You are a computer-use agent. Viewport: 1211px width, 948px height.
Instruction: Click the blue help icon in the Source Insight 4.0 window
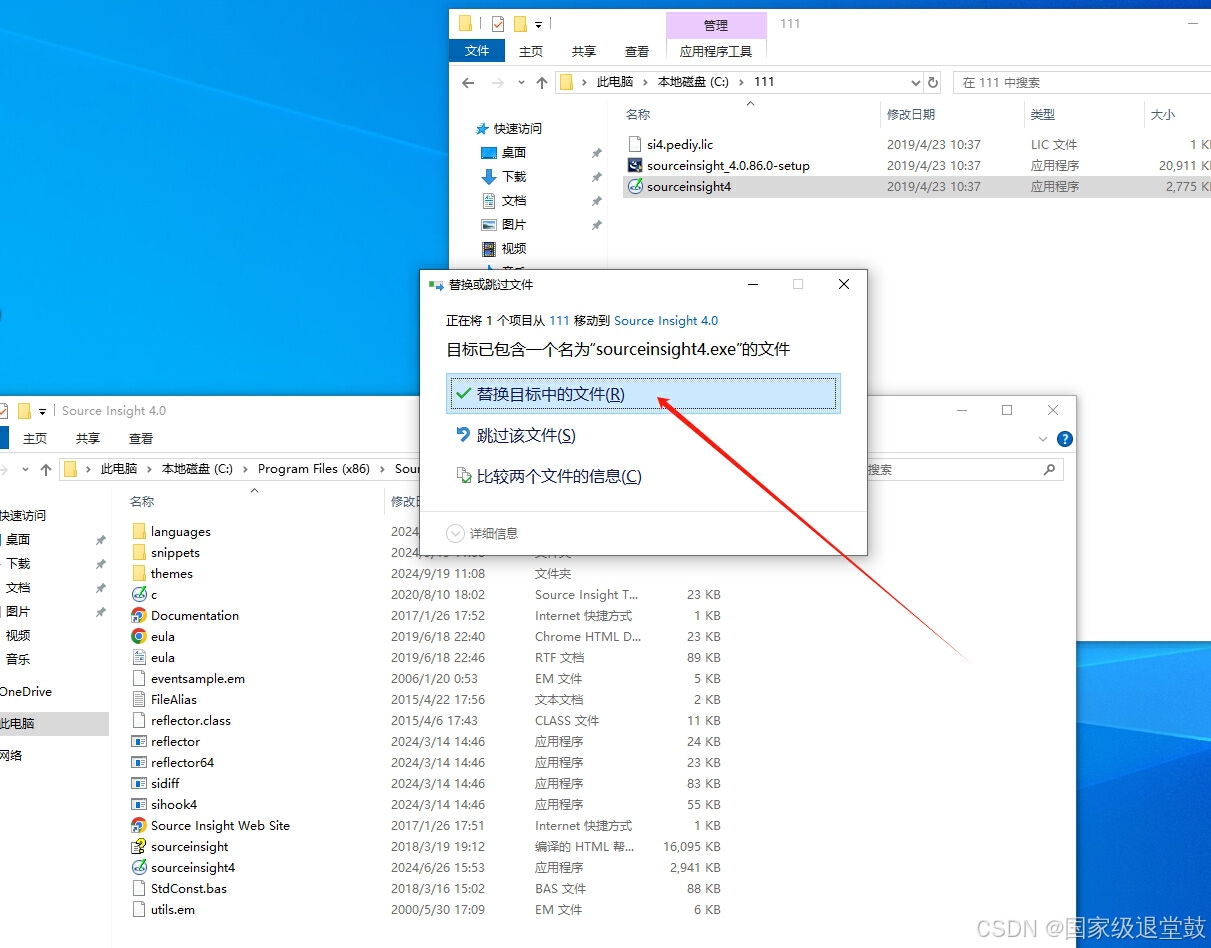(x=1065, y=438)
